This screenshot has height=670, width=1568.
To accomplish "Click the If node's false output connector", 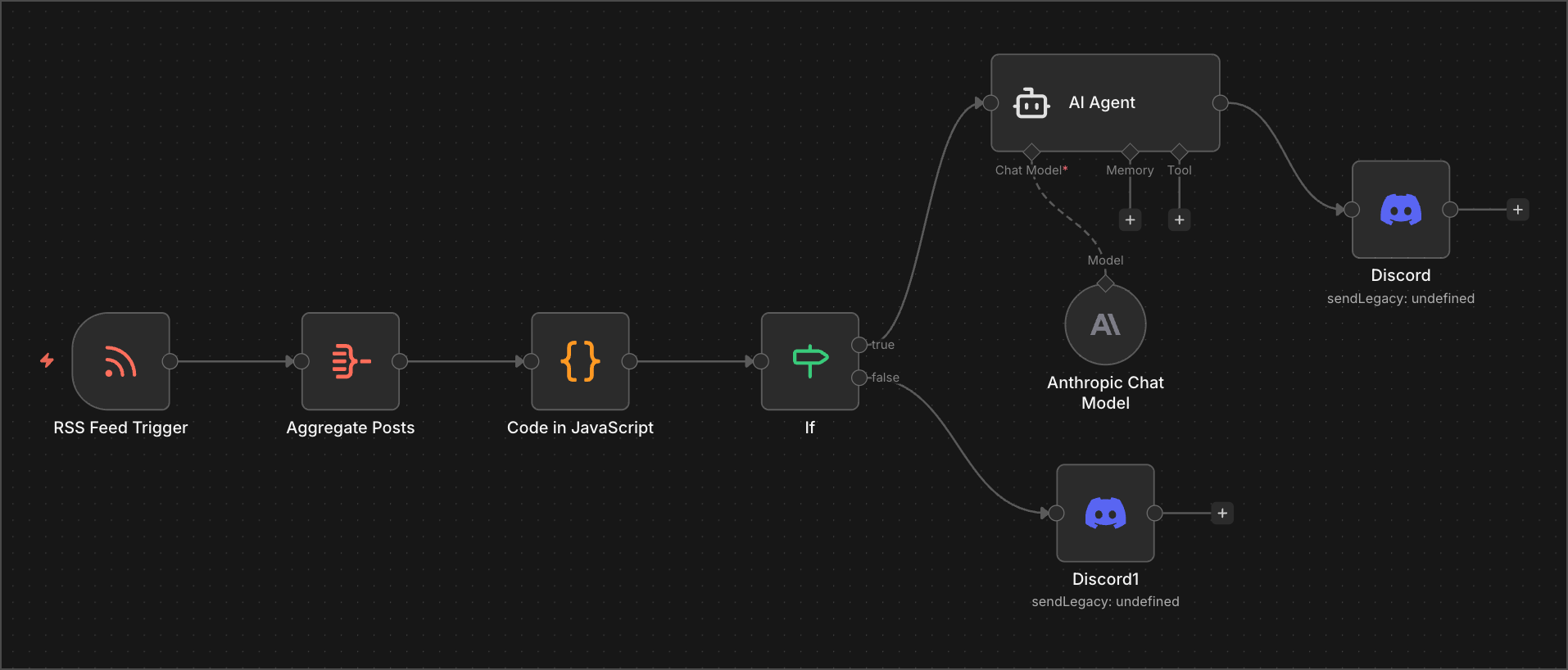I will (x=859, y=378).
